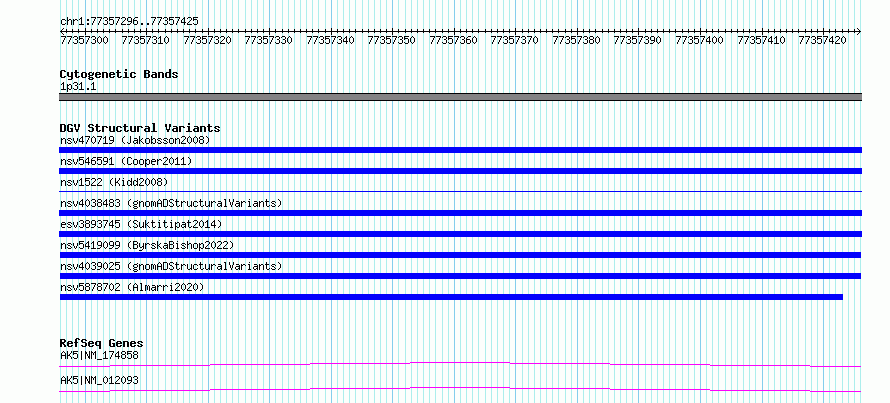Screen dimensions: 890x403
Task: Click the nsv4039025 (gnomADStructuralVariants) label
Action: pos(171,266)
